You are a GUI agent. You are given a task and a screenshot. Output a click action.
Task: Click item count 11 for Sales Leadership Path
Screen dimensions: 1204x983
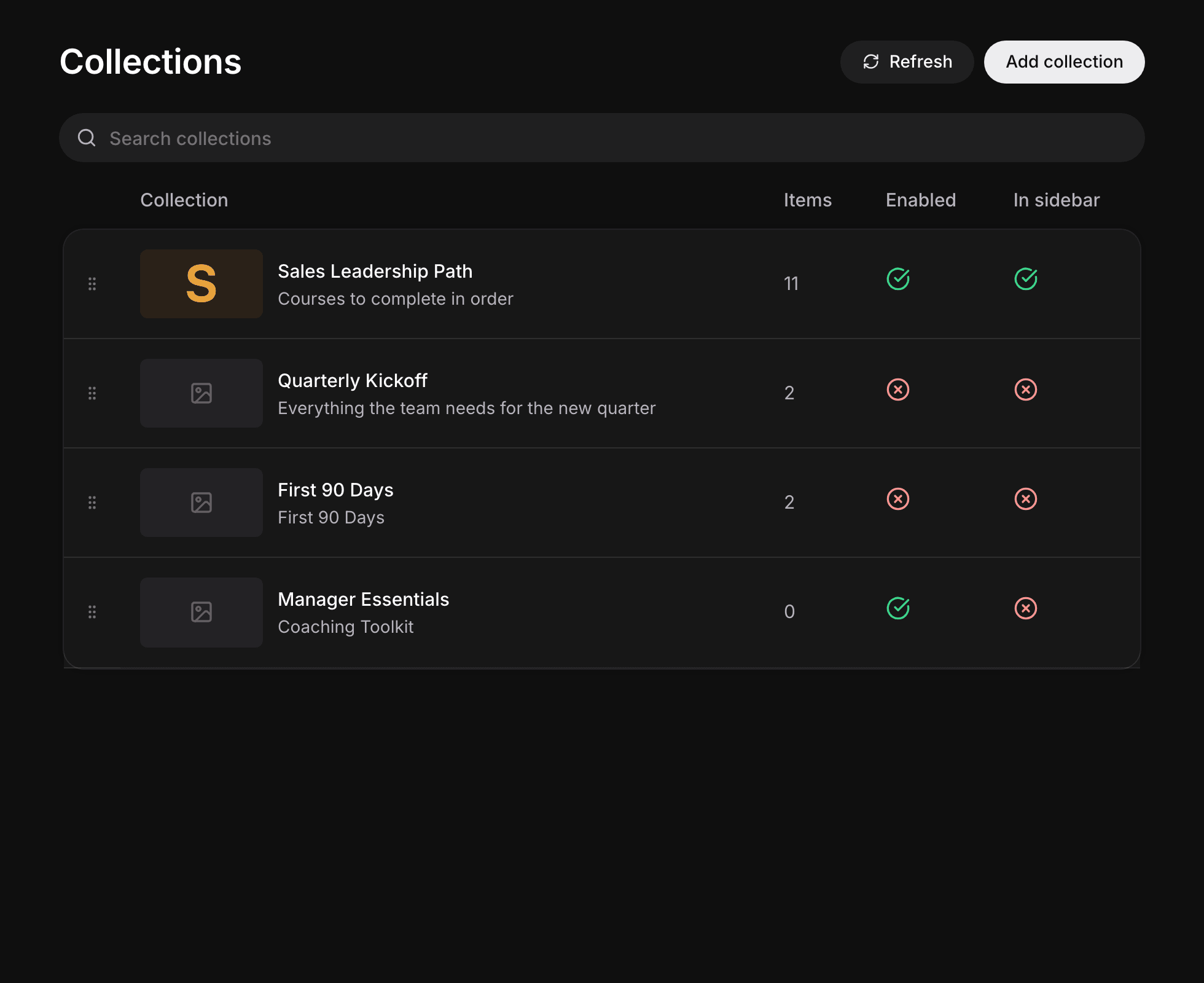click(791, 283)
